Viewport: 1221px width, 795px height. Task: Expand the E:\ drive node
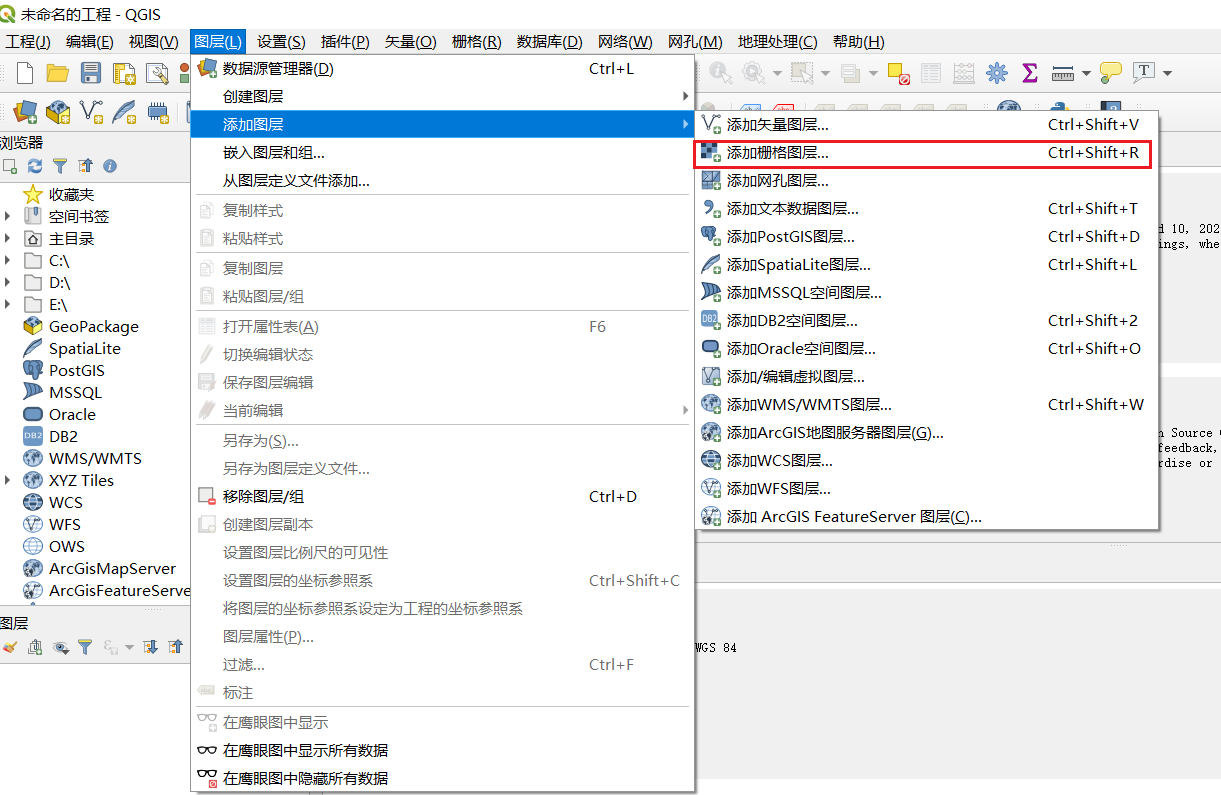[8, 304]
